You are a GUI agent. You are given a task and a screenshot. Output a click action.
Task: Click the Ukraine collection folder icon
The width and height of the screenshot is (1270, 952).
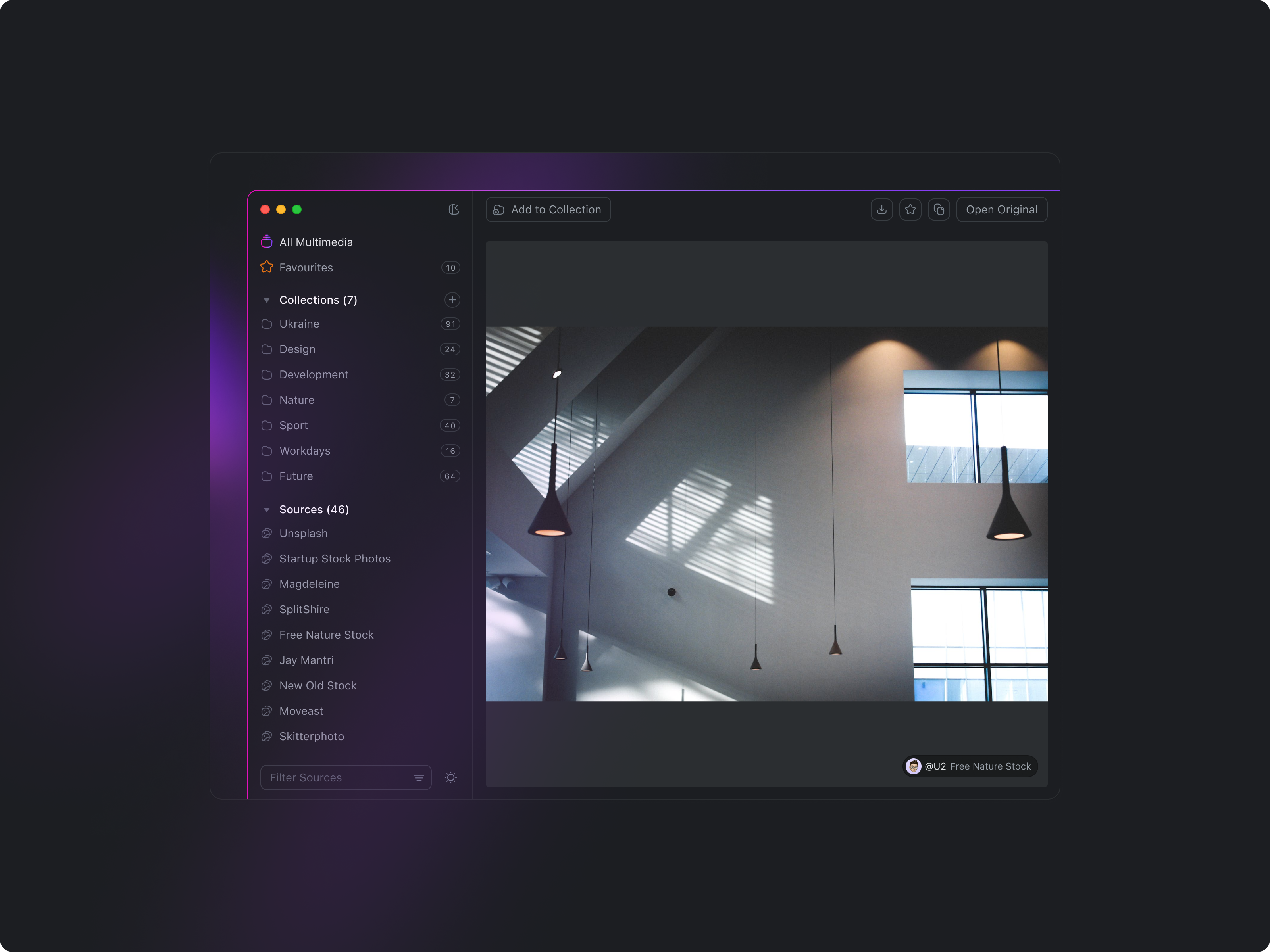[x=266, y=324]
